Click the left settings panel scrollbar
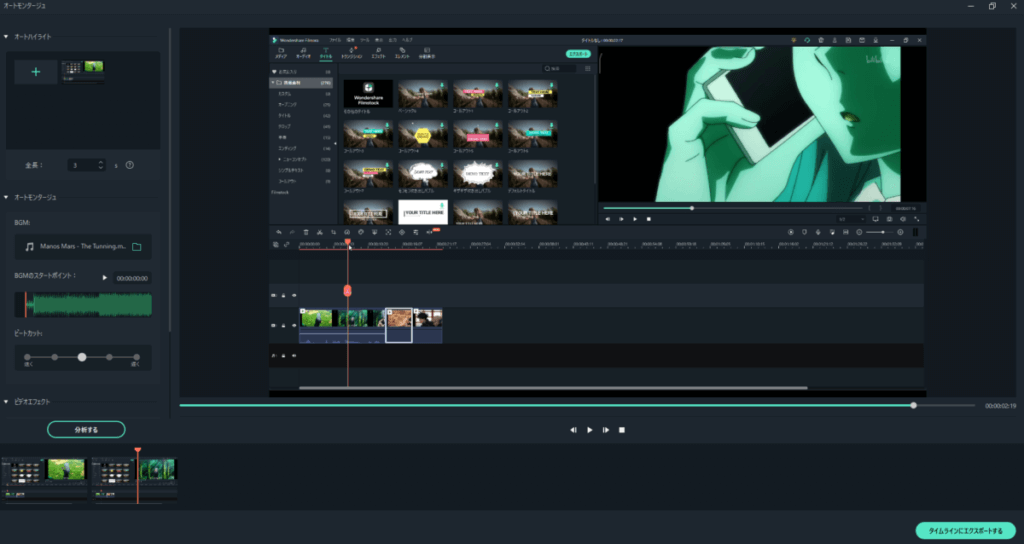The image size is (1024, 544). tap(170, 180)
